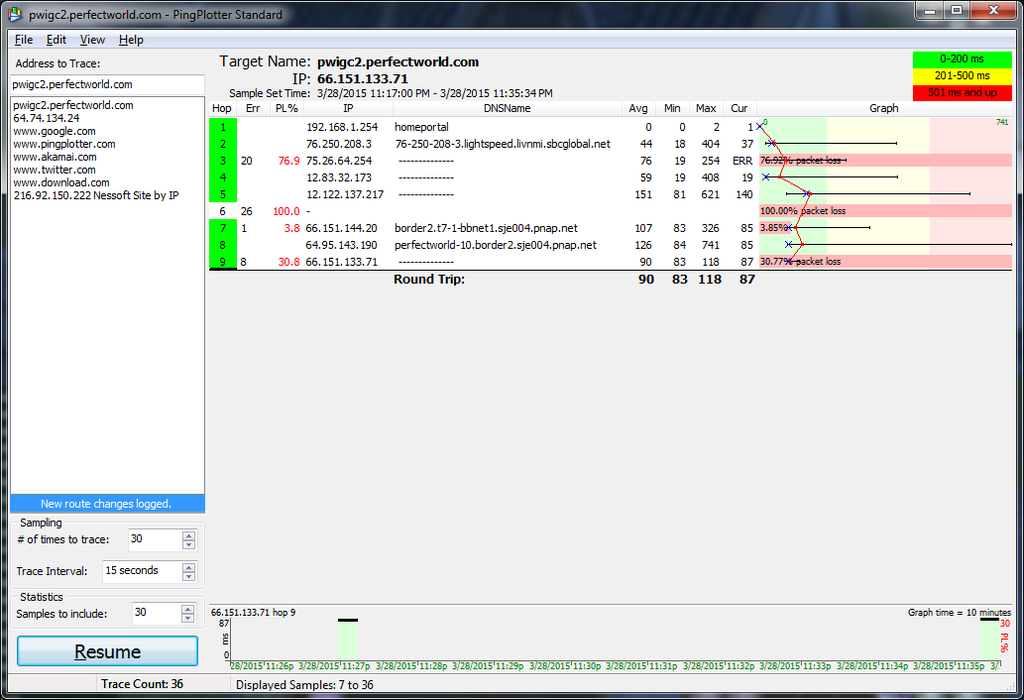The height and width of the screenshot is (700, 1024).
Task: Click the Avg column header
Action: click(638, 108)
